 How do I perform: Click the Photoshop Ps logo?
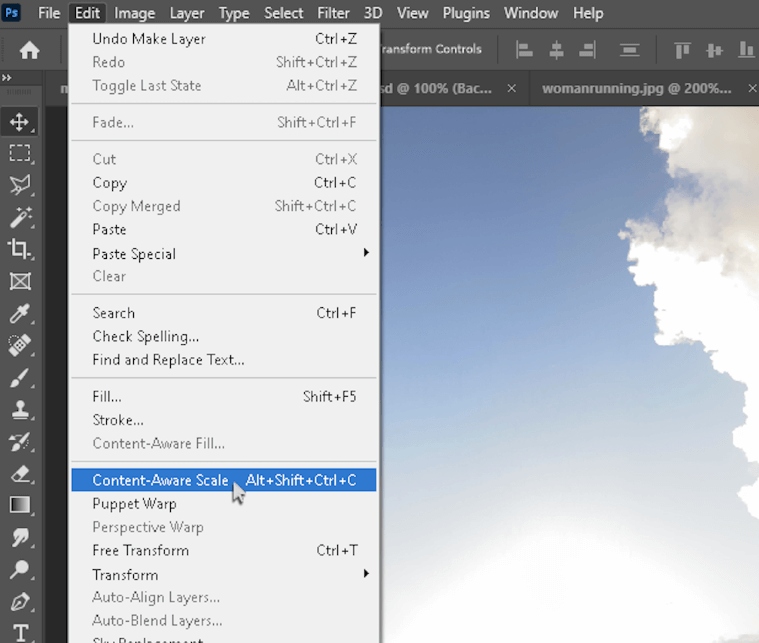click(12, 12)
